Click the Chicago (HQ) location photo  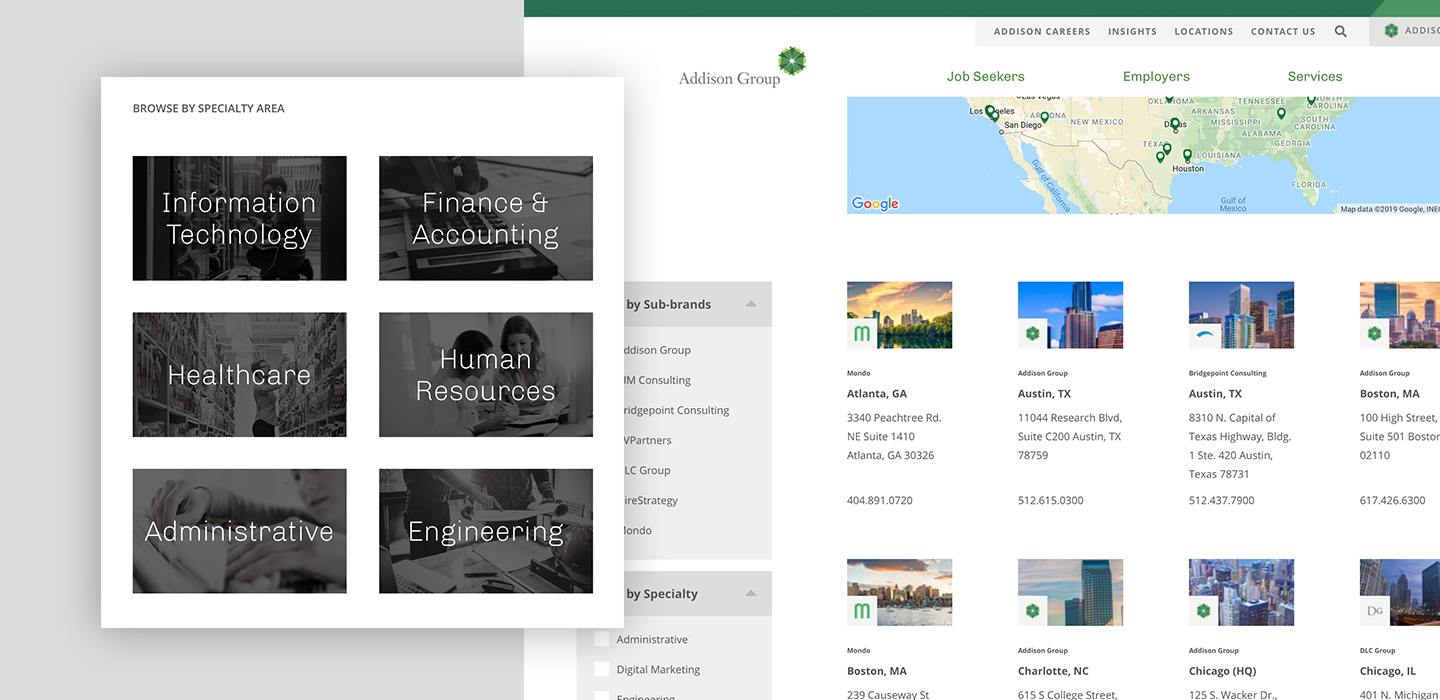(x=1241, y=592)
